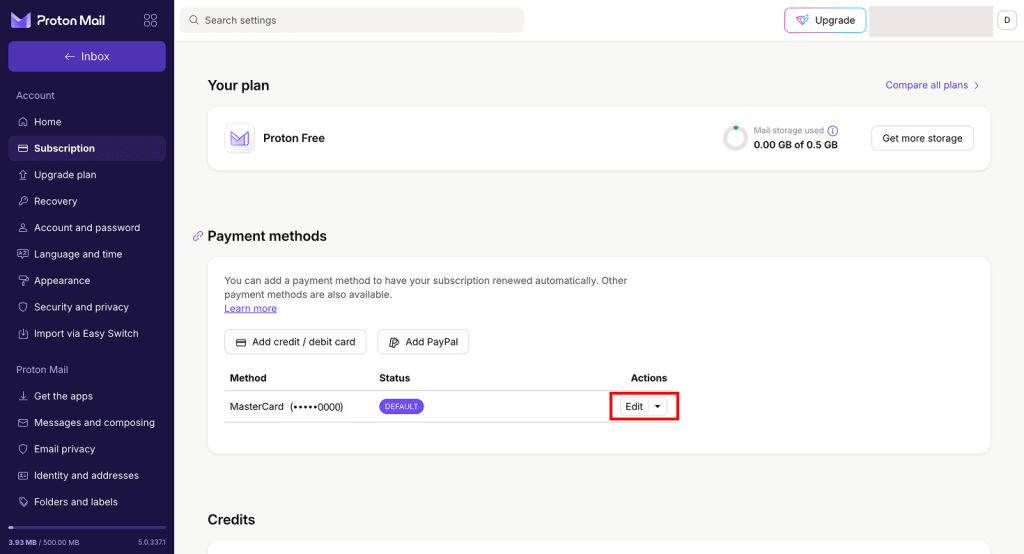Open Security and privacy settings
Screen dimensions: 1024x554
pyautogui.click(x=81, y=307)
